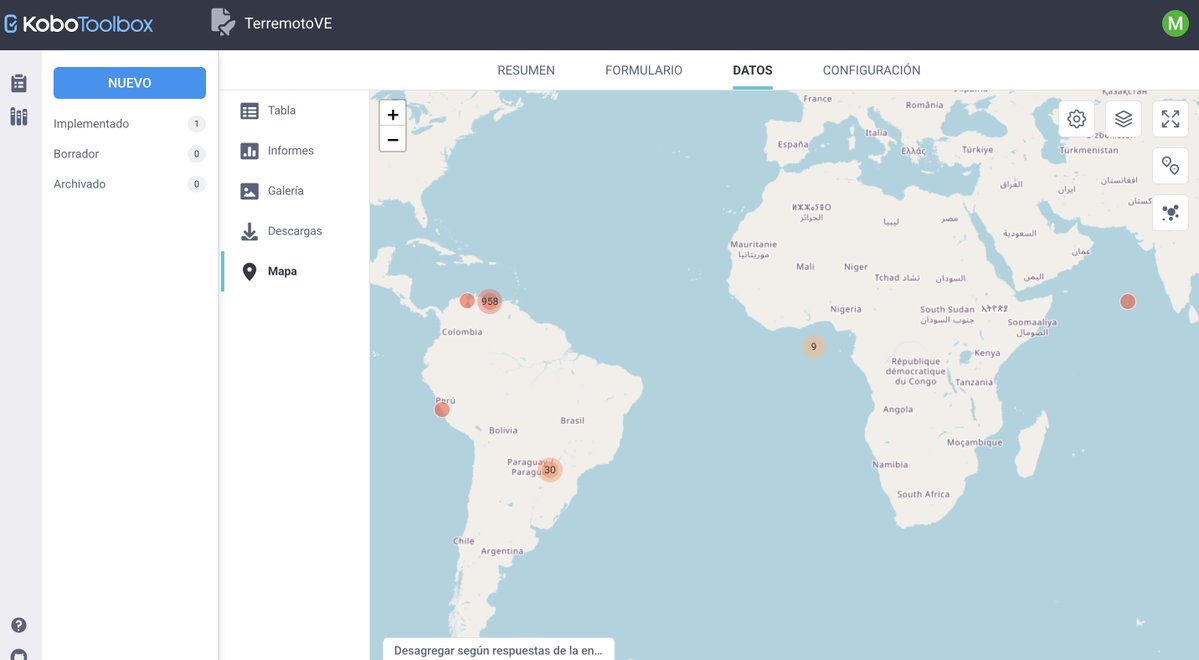
Task: Show map markers view icon
Action: (1170, 165)
